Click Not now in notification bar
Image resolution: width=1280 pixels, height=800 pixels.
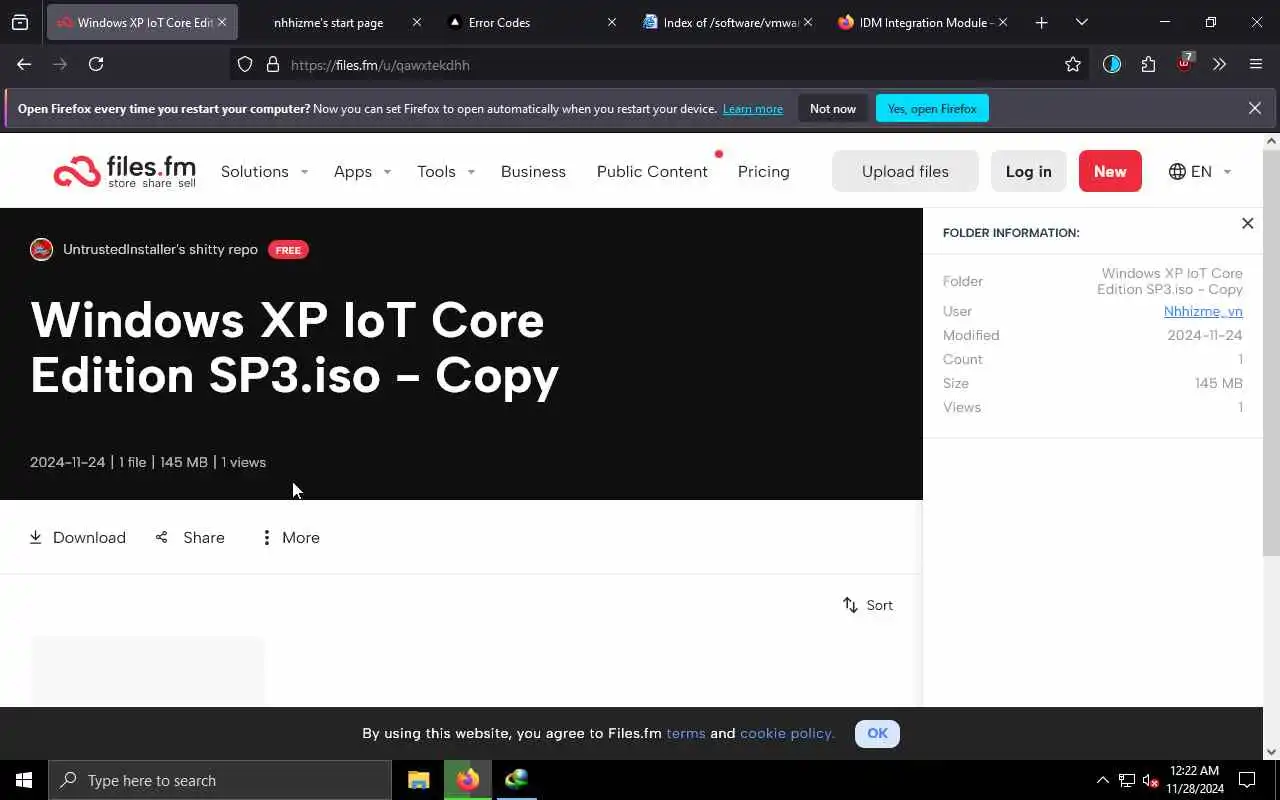pyautogui.click(x=833, y=108)
